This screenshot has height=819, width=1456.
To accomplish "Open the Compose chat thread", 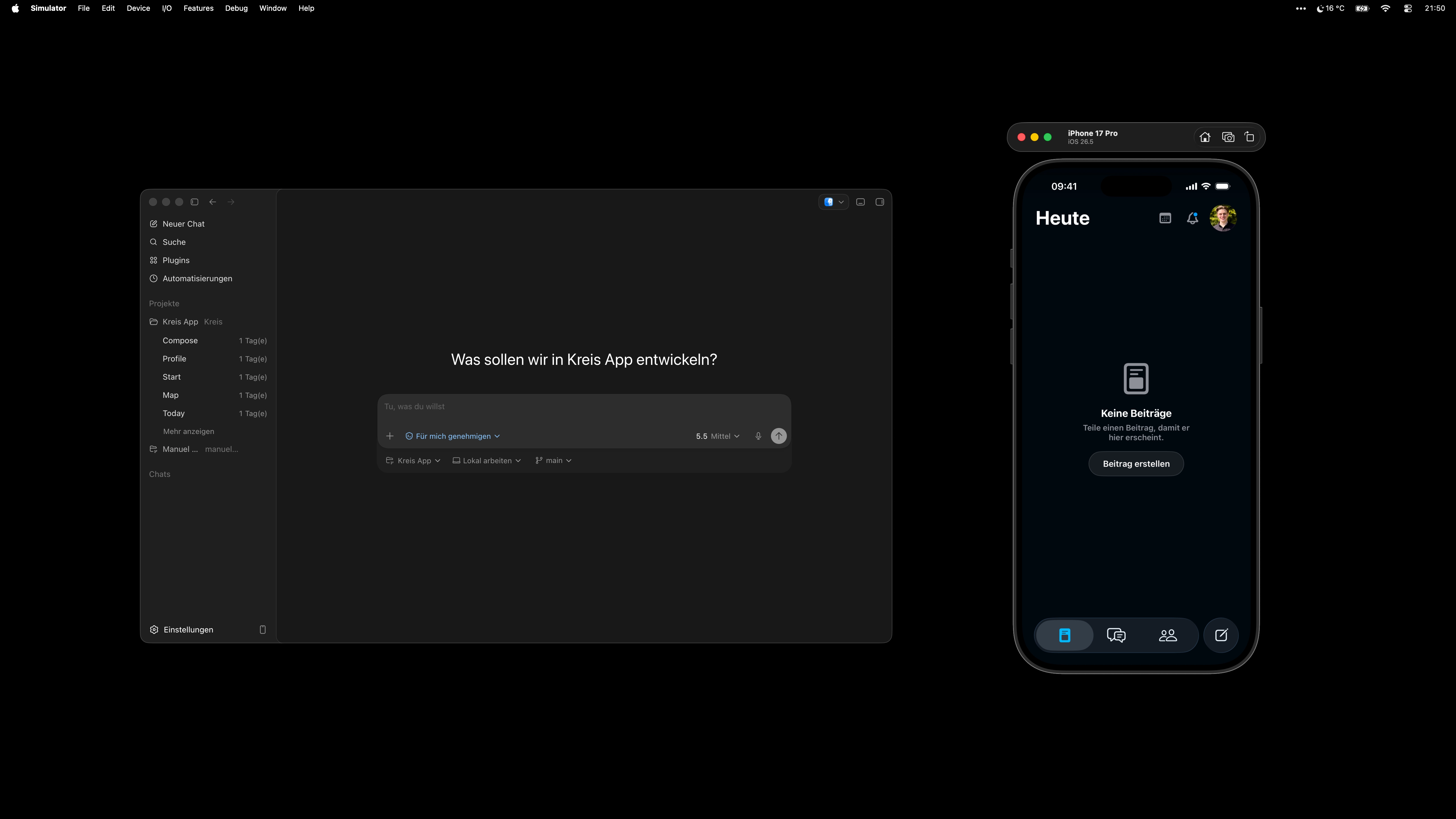I will 208,340.
